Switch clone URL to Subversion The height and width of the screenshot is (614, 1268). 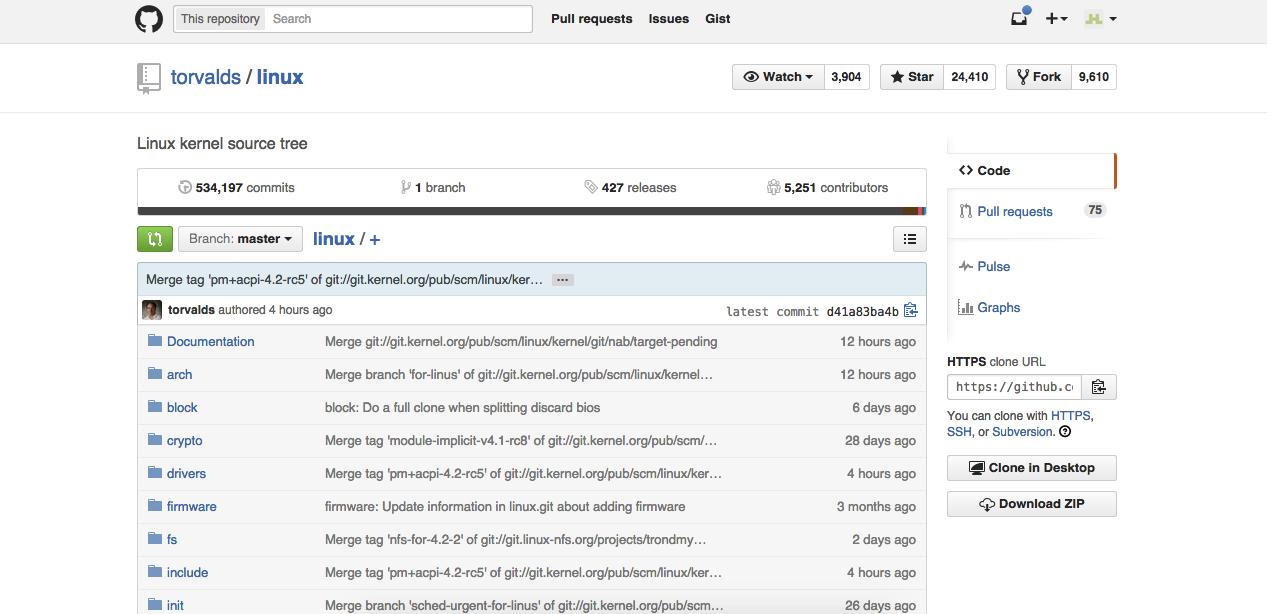[1022, 432]
